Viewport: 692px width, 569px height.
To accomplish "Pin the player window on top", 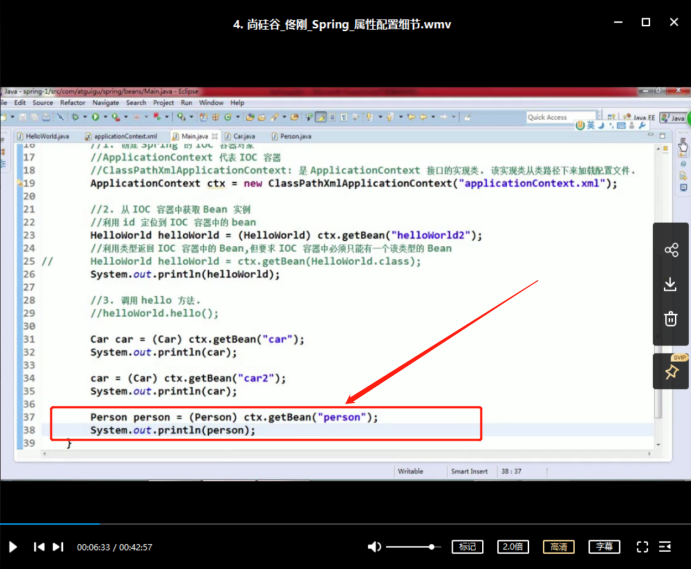I will click(x=672, y=372).
